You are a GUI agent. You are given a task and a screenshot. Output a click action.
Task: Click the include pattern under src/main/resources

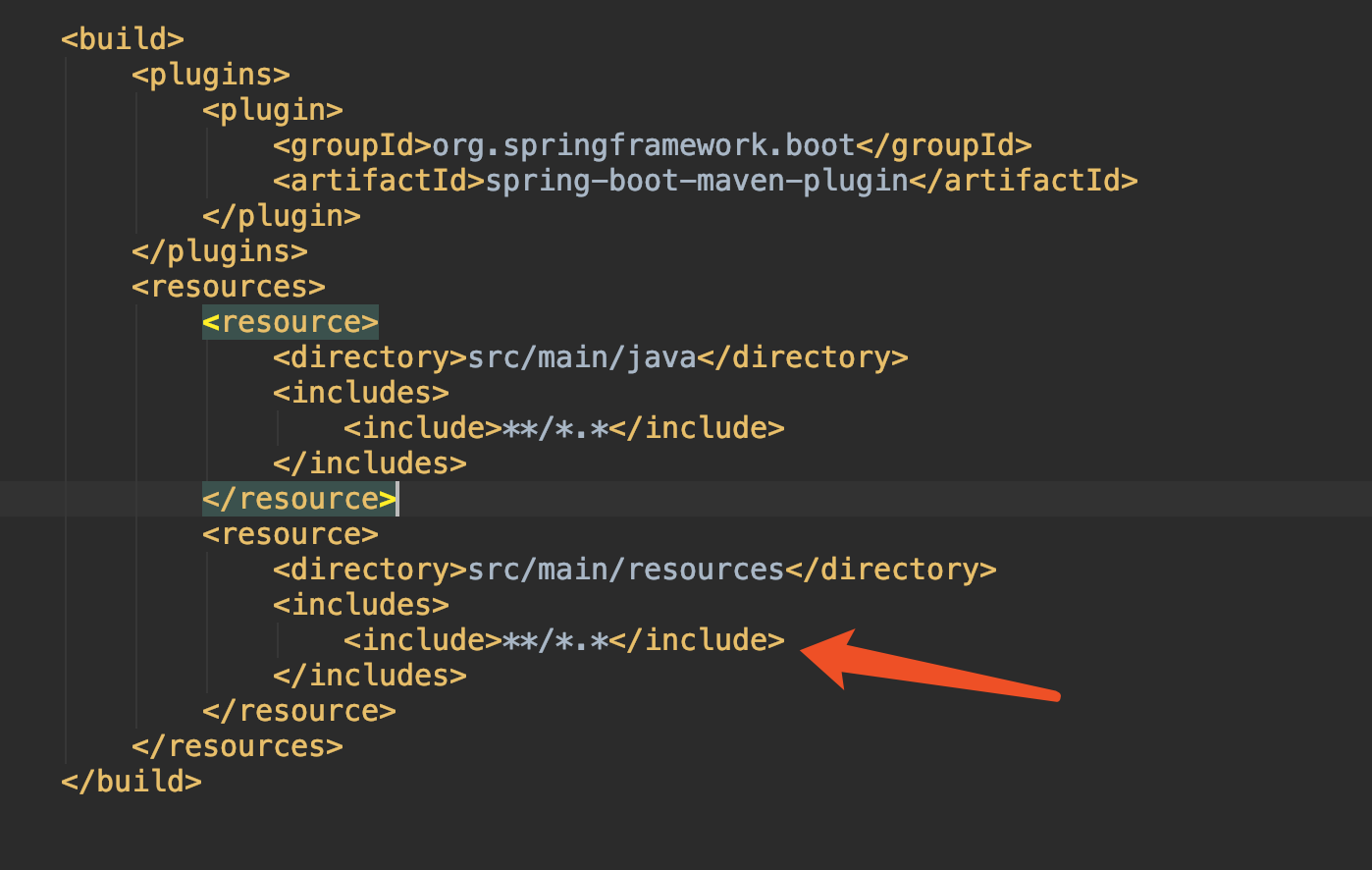(564, 640)
